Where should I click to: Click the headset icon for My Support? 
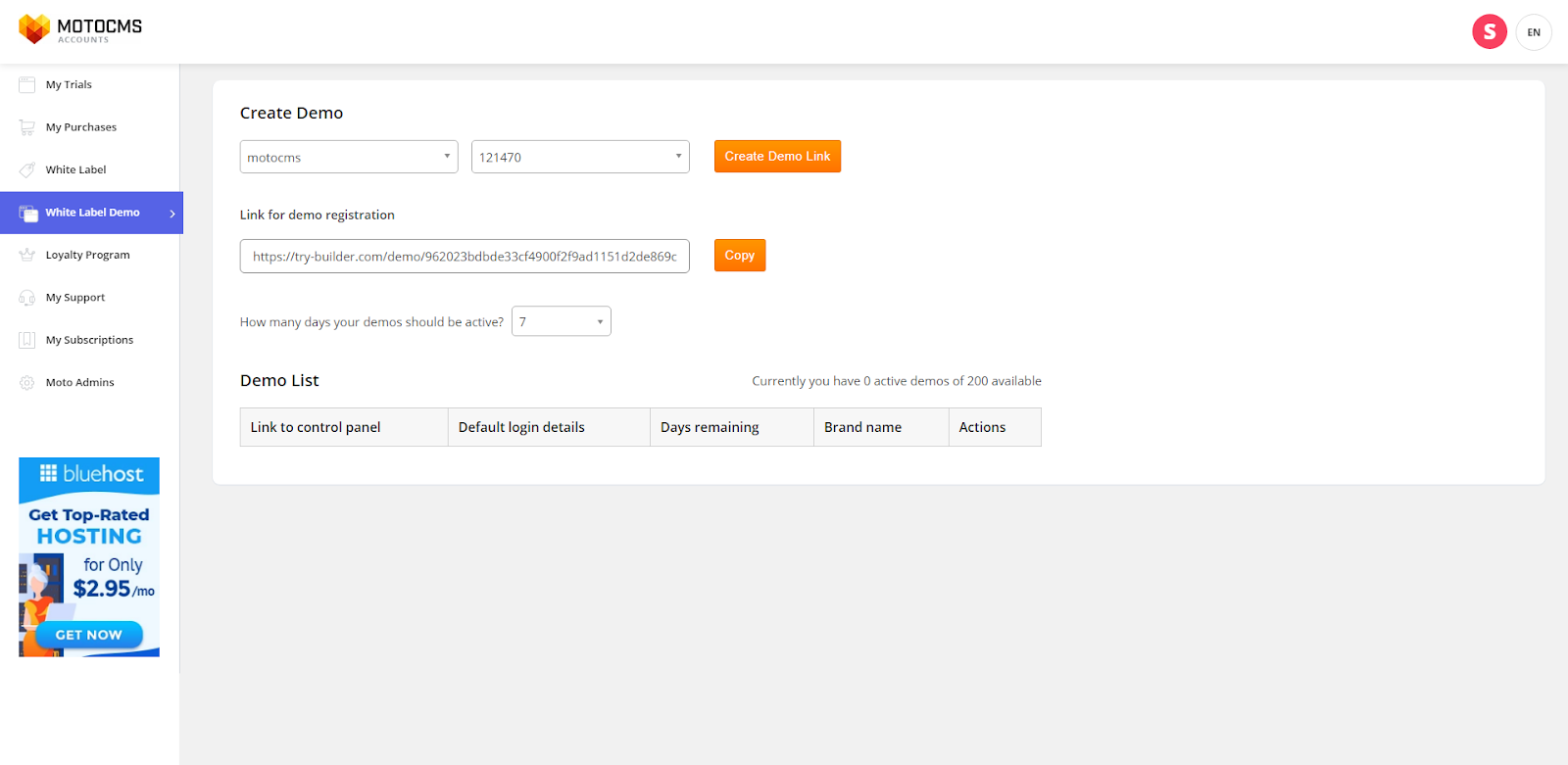tap(27, 298)
